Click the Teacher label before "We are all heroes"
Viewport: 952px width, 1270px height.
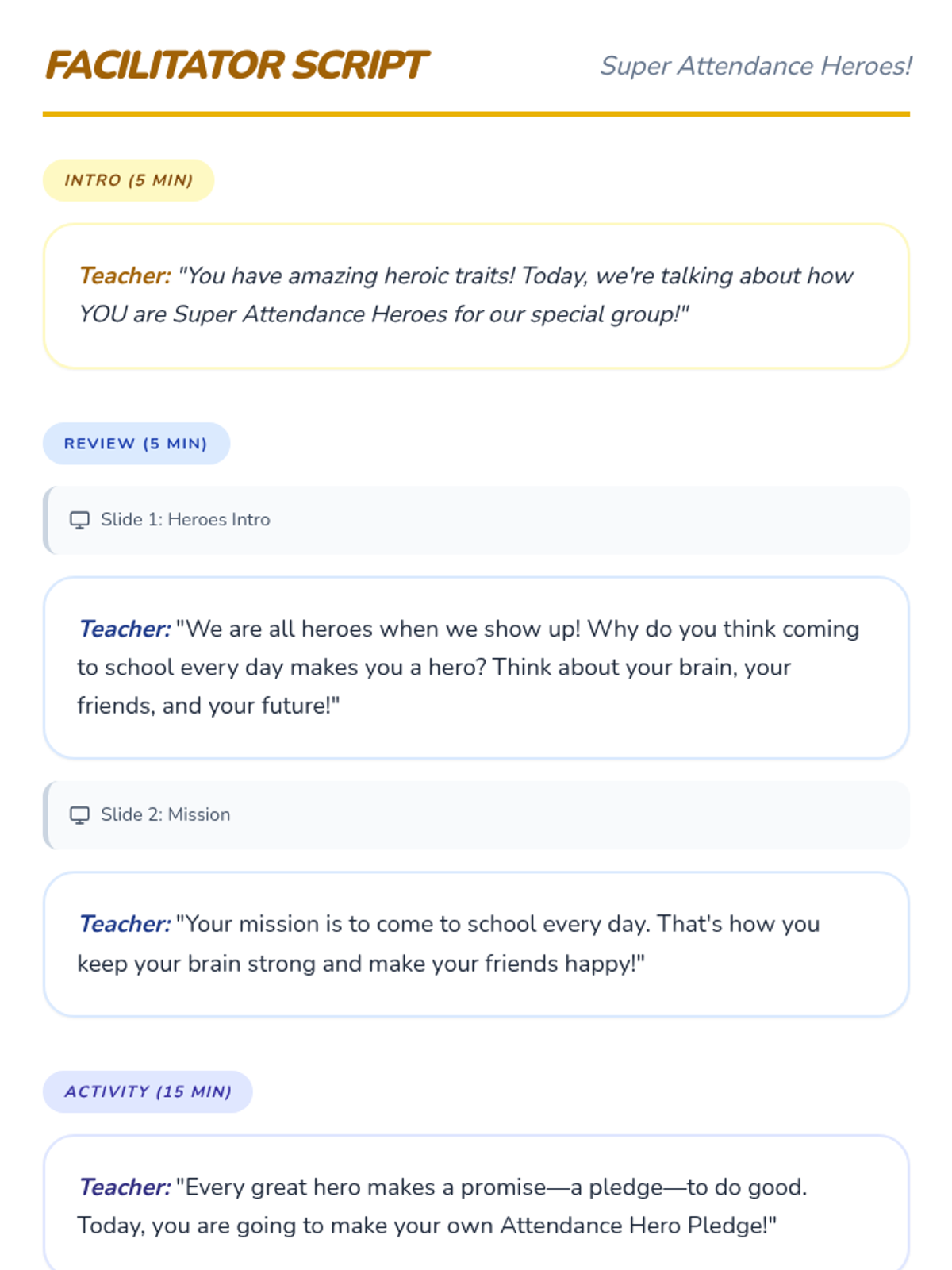tap(125, 629)
